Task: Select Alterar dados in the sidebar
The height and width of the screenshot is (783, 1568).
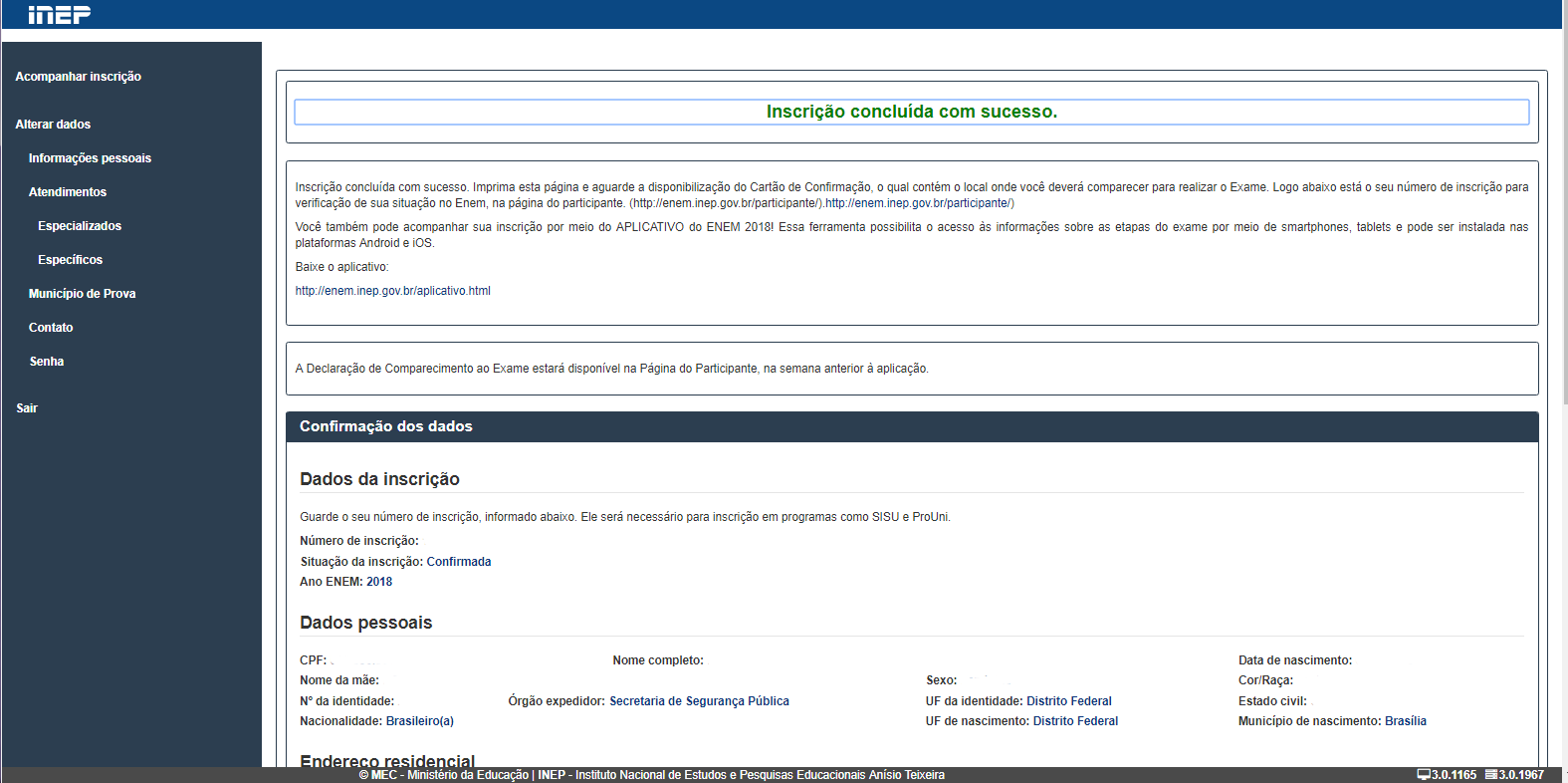Action: (x=53, y=125)
